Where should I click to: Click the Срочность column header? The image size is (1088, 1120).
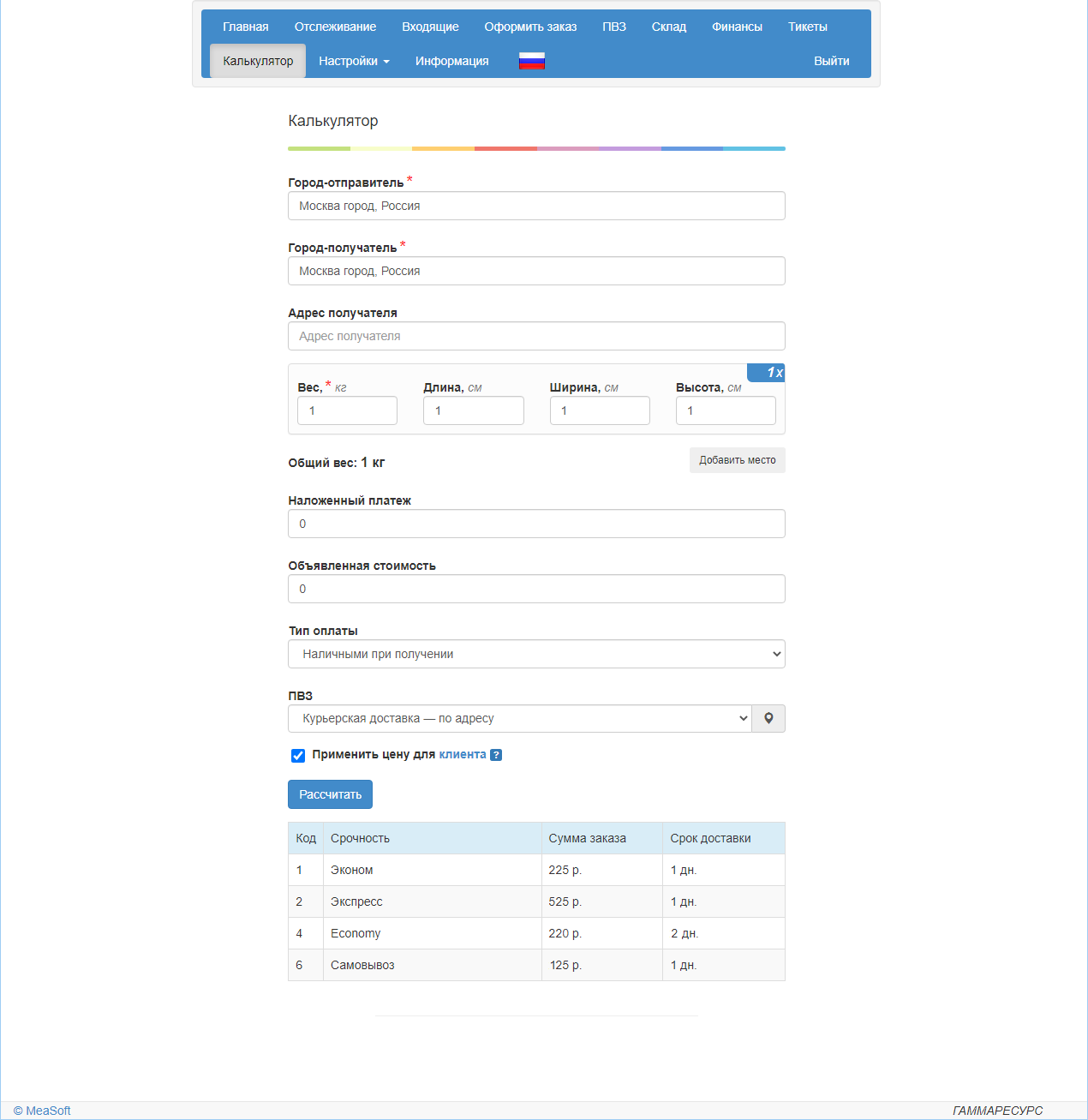point(433,838)
